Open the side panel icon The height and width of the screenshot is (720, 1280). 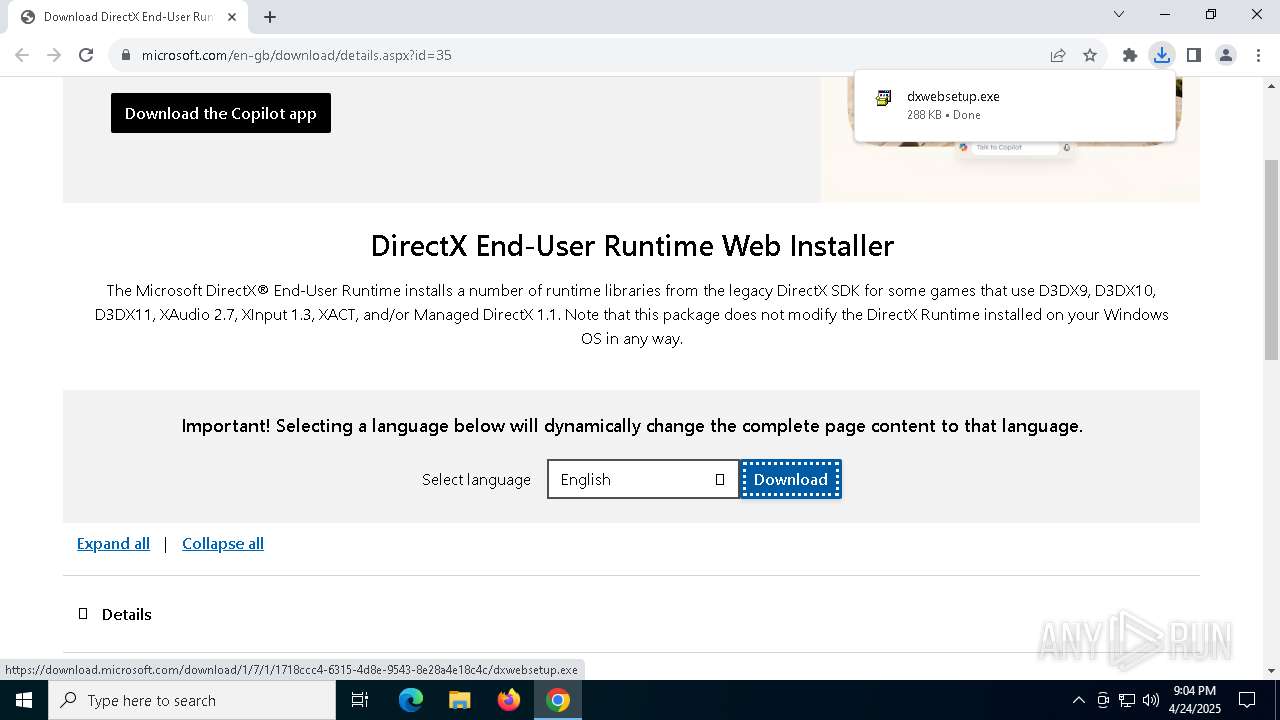pos(1194,55)
